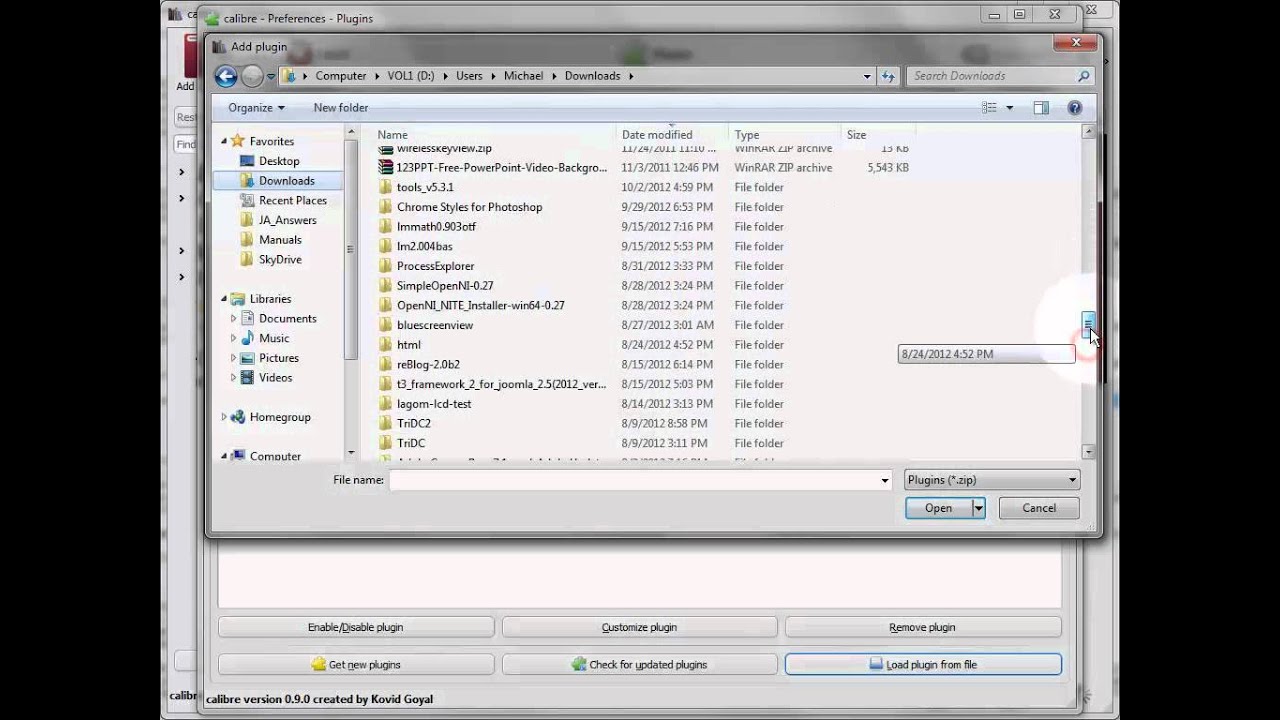This screenshot has height=720, width=1280.
Task: Click Remove plugin in calibre Preferences
Action: pos(922,627)
